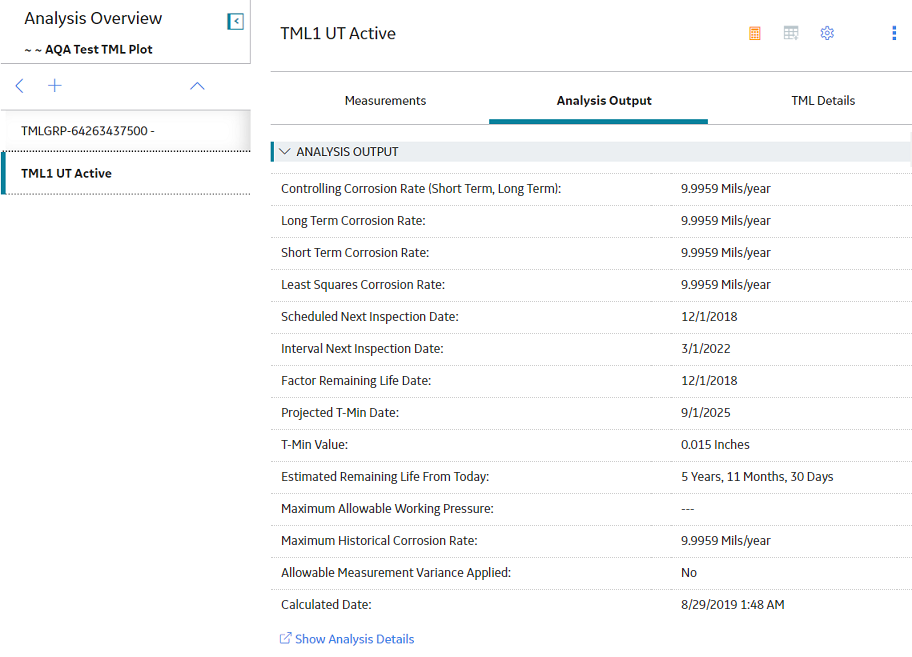
Task: Open the grid table view icon
Action: tap(791, 33)
